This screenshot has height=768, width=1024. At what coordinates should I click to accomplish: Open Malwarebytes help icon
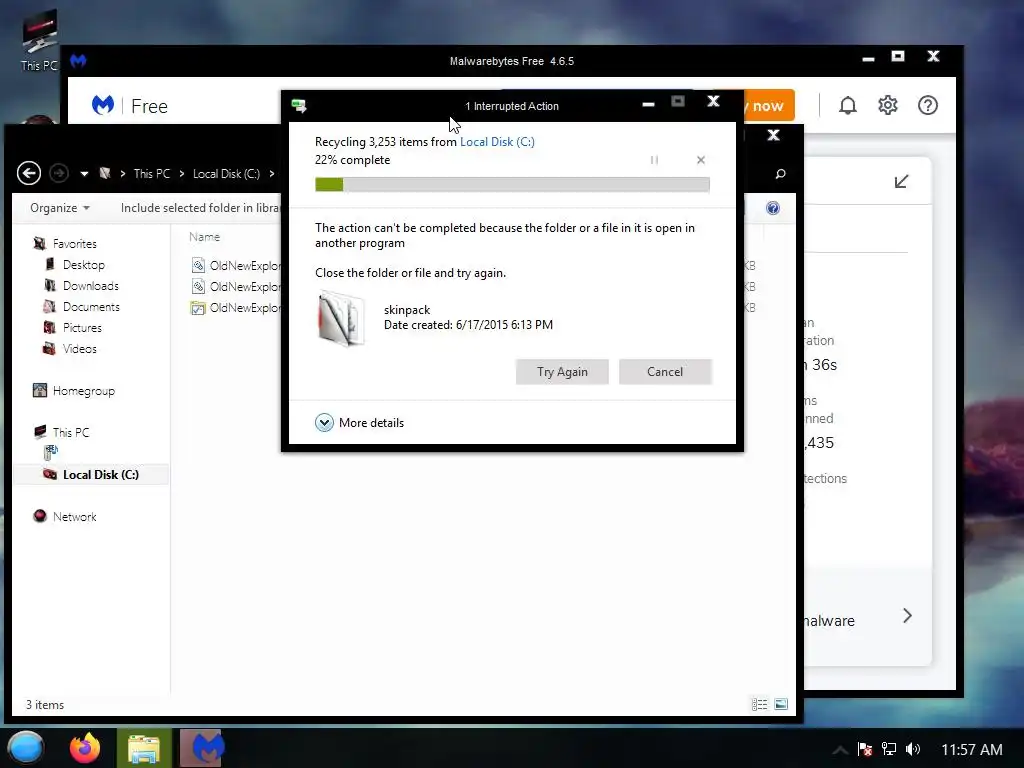tap(927, 105)
